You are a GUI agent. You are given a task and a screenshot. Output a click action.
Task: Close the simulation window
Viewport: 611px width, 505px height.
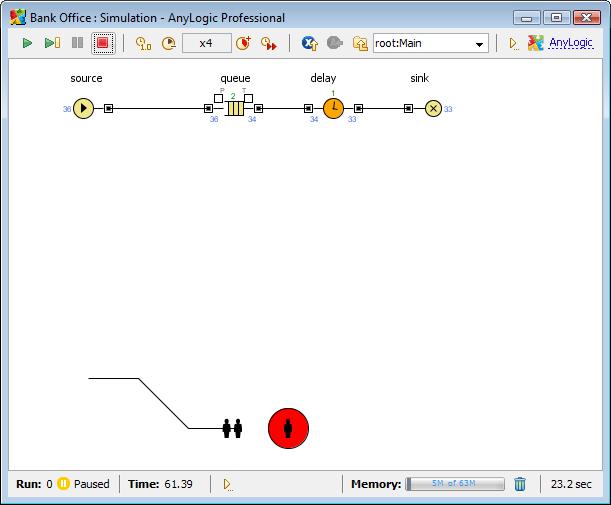coord(586,18)
